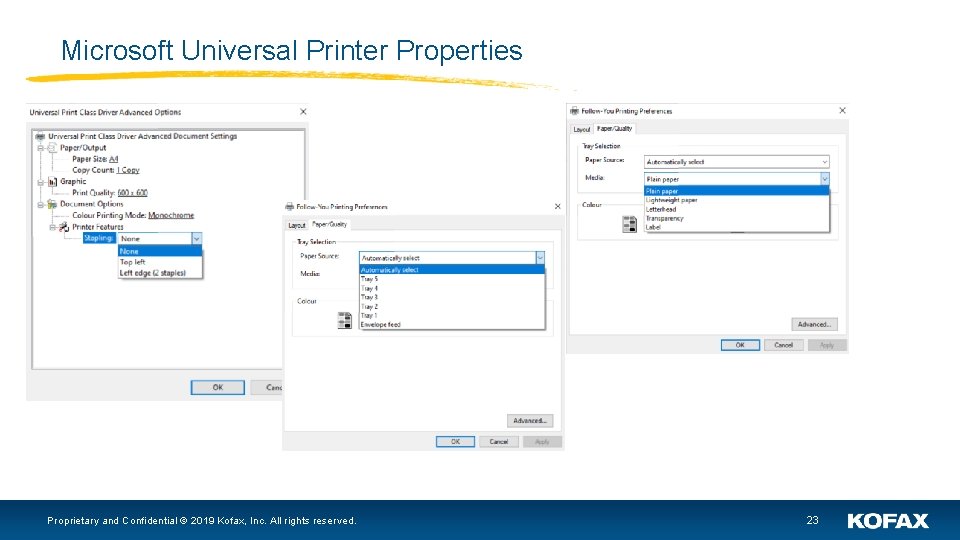
Task: Select the Printer Features tree item
Action: [x=98, y=227]
